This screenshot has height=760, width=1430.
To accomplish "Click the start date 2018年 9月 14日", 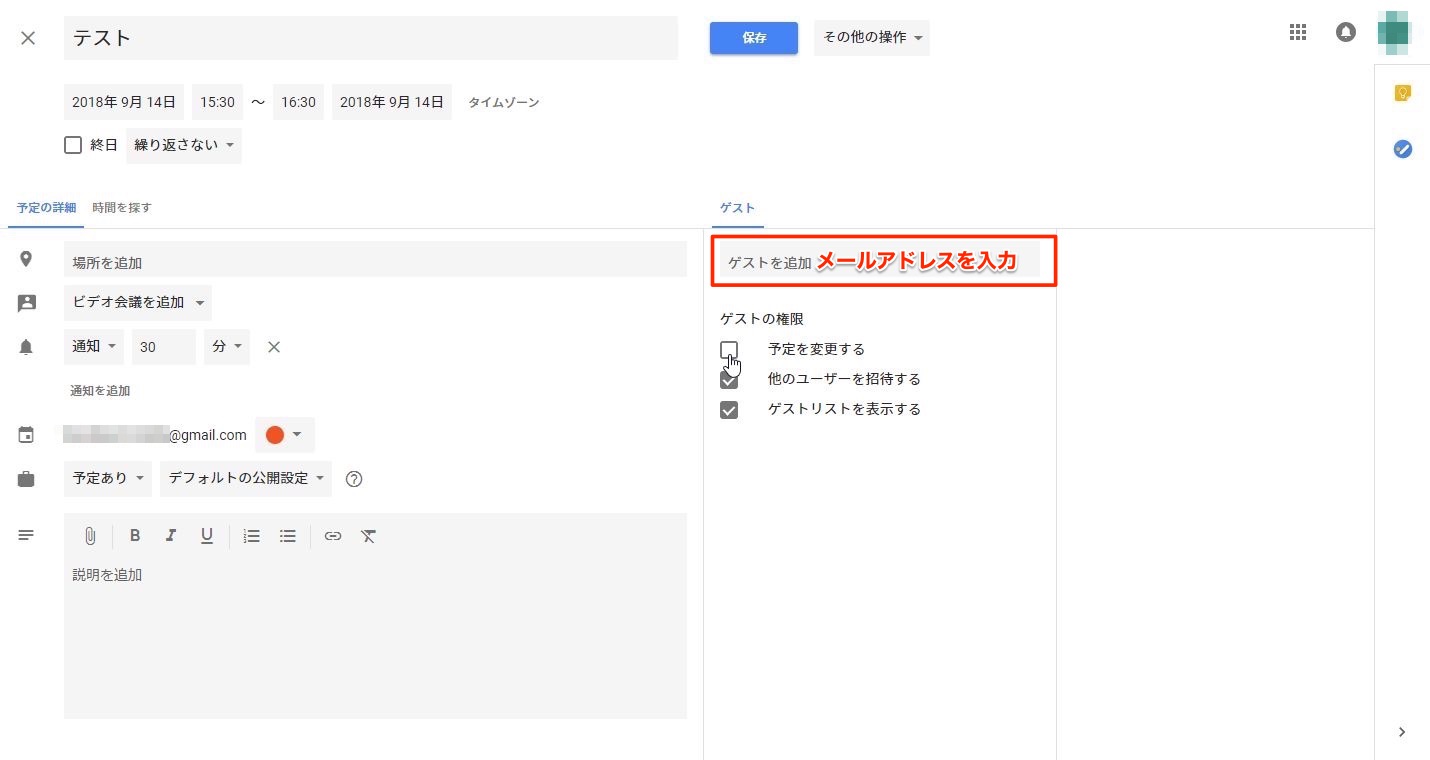I will coord(124,102).
